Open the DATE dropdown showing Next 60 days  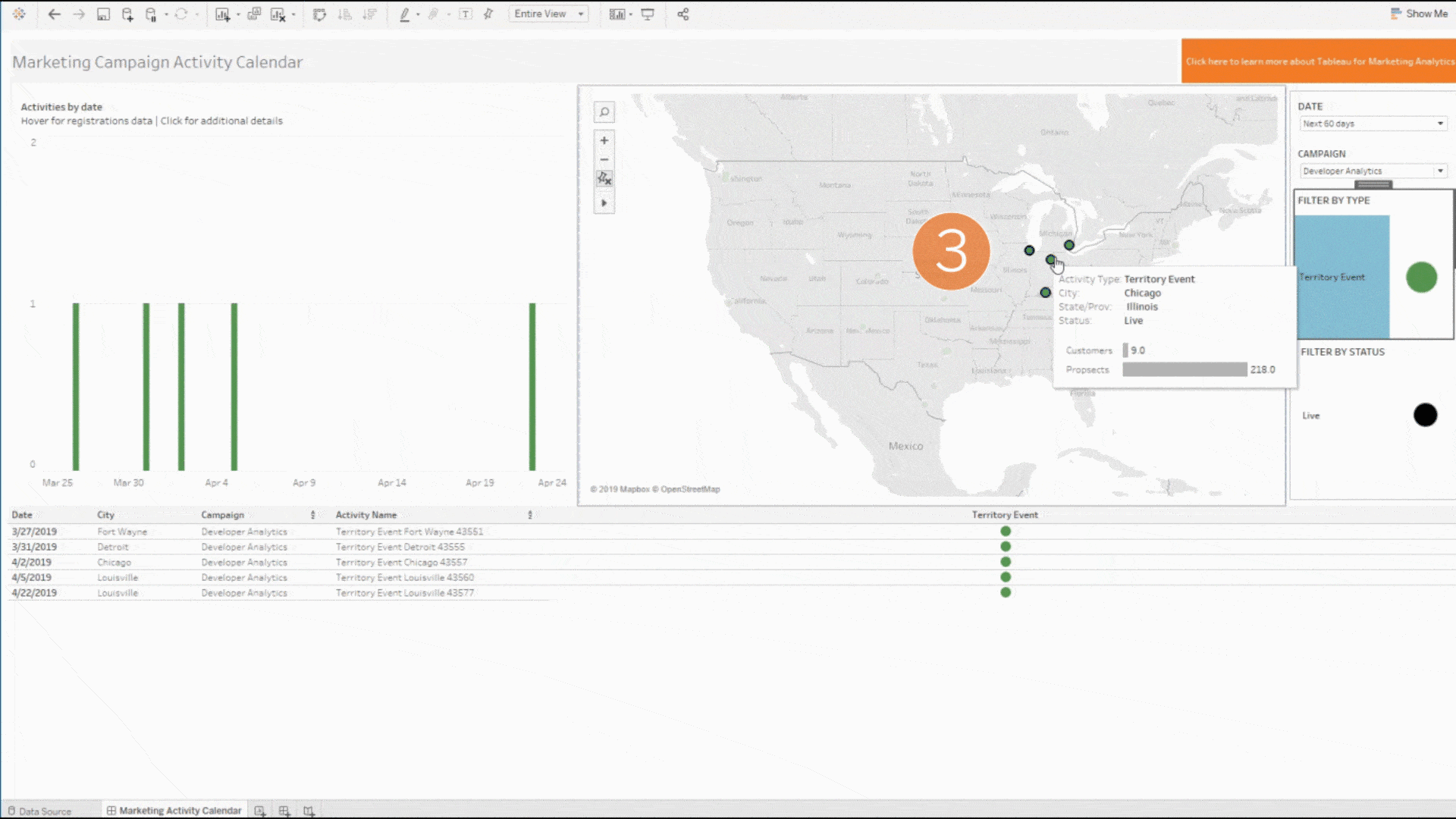click(1373, 124)
